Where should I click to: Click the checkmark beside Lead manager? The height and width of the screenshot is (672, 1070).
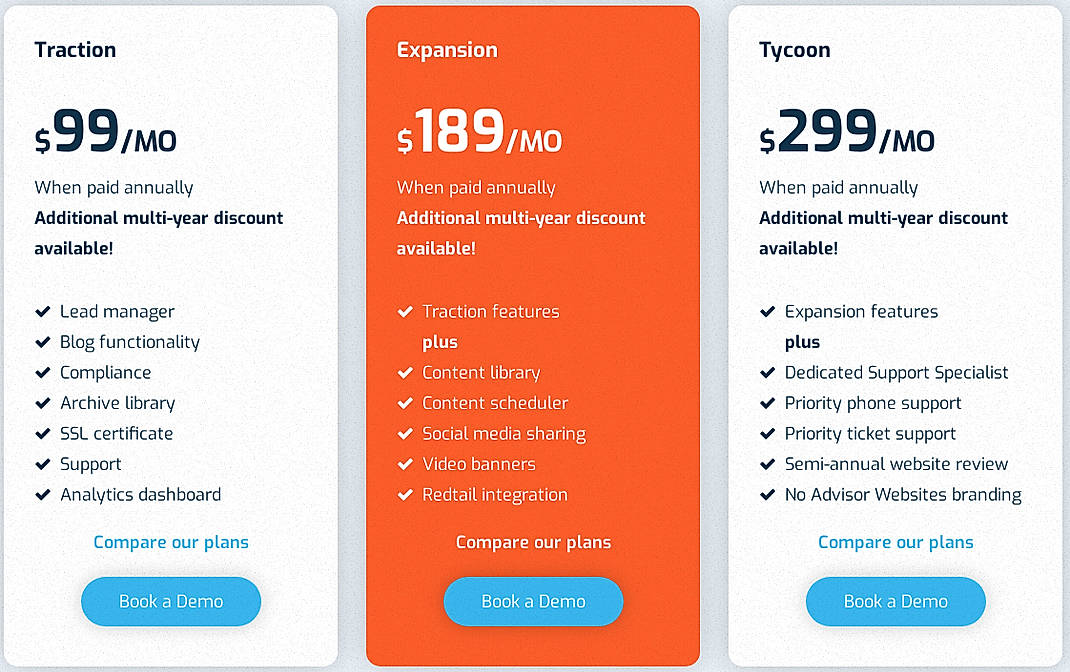tap(44, 312)
